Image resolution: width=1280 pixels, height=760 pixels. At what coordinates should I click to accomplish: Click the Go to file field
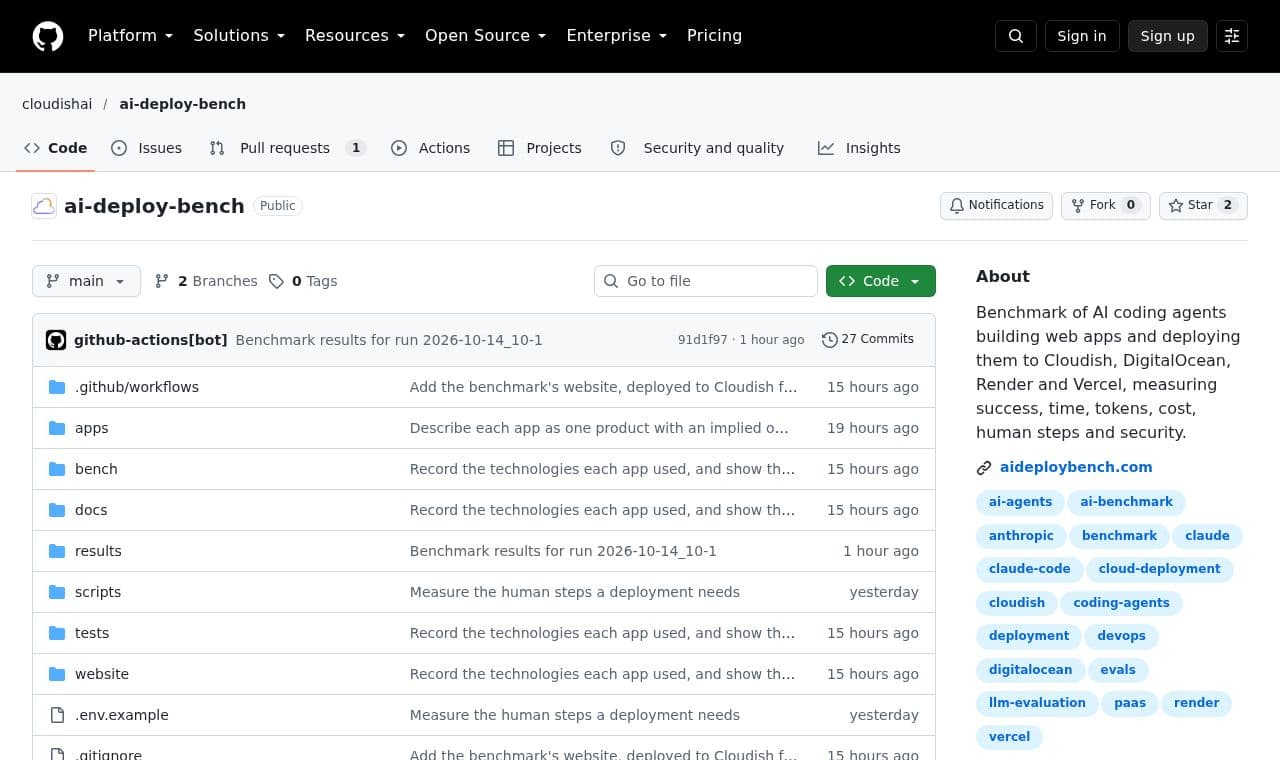(x=706, y=281)
